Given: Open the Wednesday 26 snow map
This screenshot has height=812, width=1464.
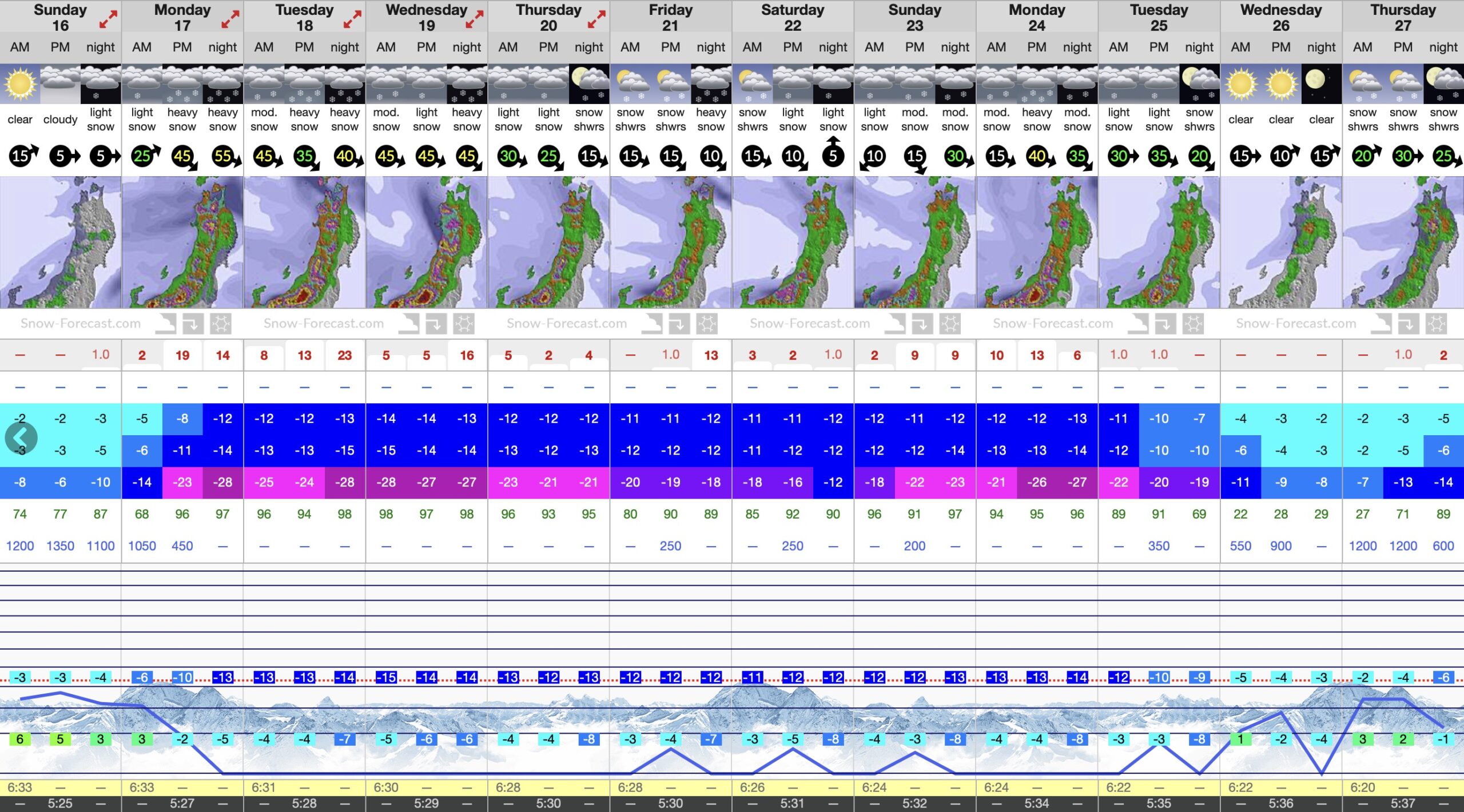Looking at the screenshot, I should [x=1281, y=242].
